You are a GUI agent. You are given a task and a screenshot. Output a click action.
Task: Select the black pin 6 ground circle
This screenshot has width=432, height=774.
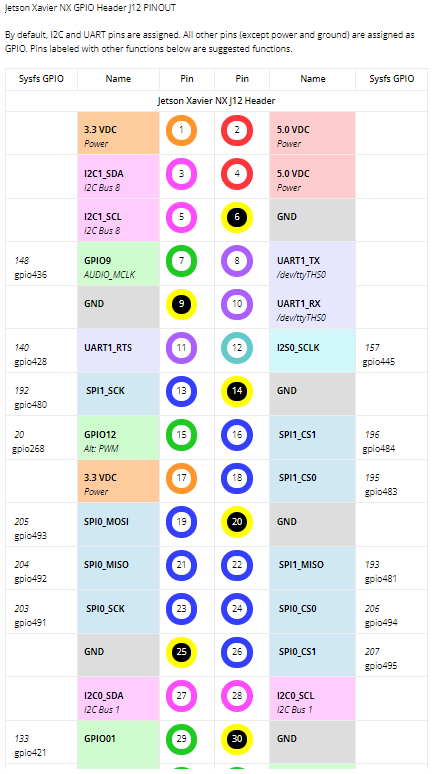pos(237,217)
